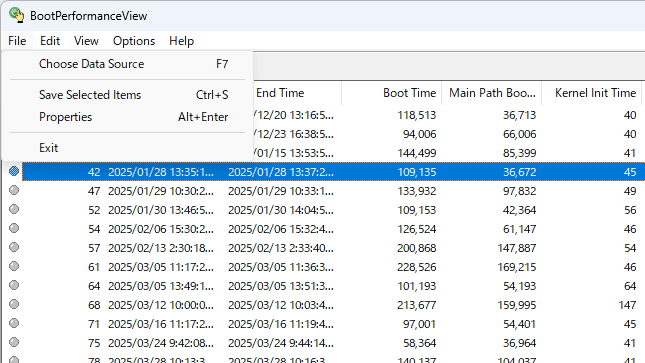The height and width of the screenshot is (363, 645).
Task: Select start time 2025/01/29 10:30:2...
Action: coord(161,191)
